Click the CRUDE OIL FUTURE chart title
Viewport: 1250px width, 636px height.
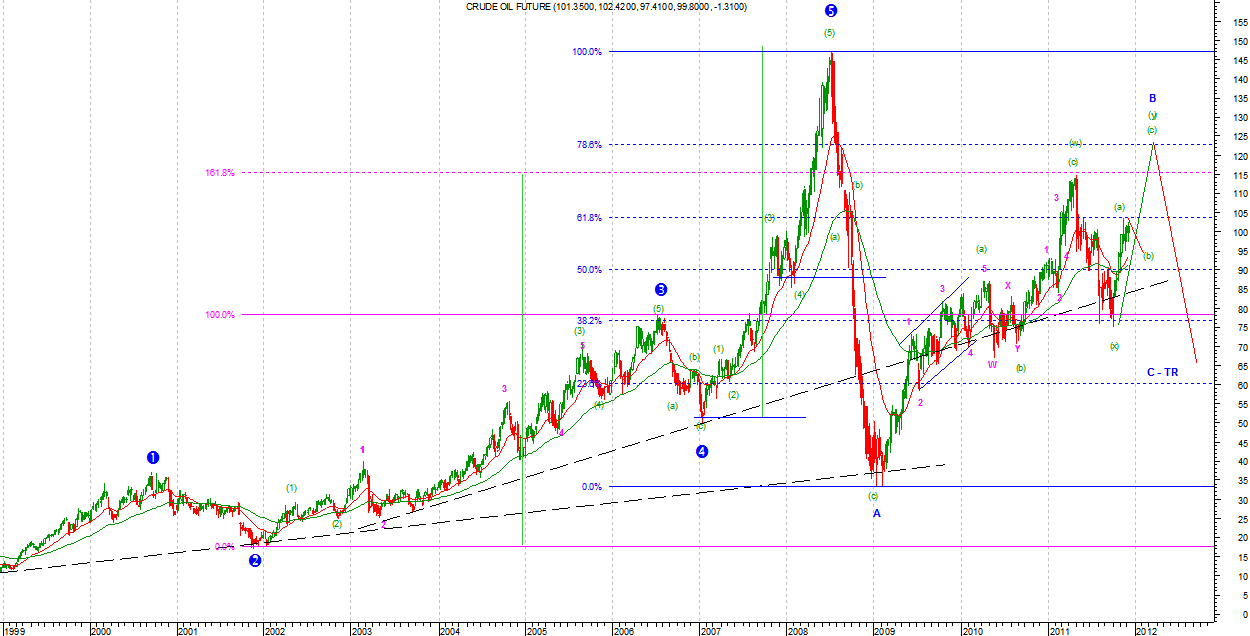tap(606, 7)
